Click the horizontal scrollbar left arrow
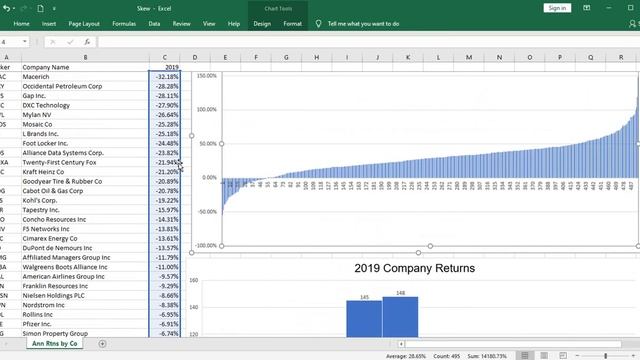The height and width of the screenshot is (360, 640). click(401, 344)
